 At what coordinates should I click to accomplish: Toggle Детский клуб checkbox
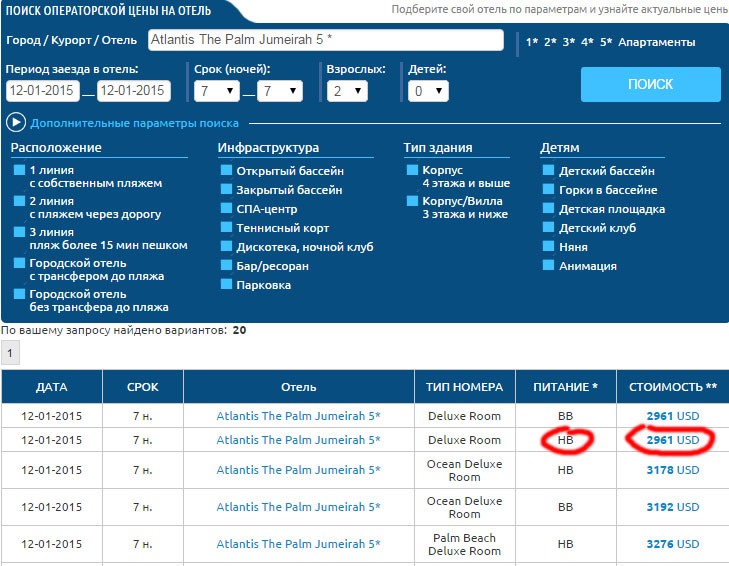click(x=549, y=227)
